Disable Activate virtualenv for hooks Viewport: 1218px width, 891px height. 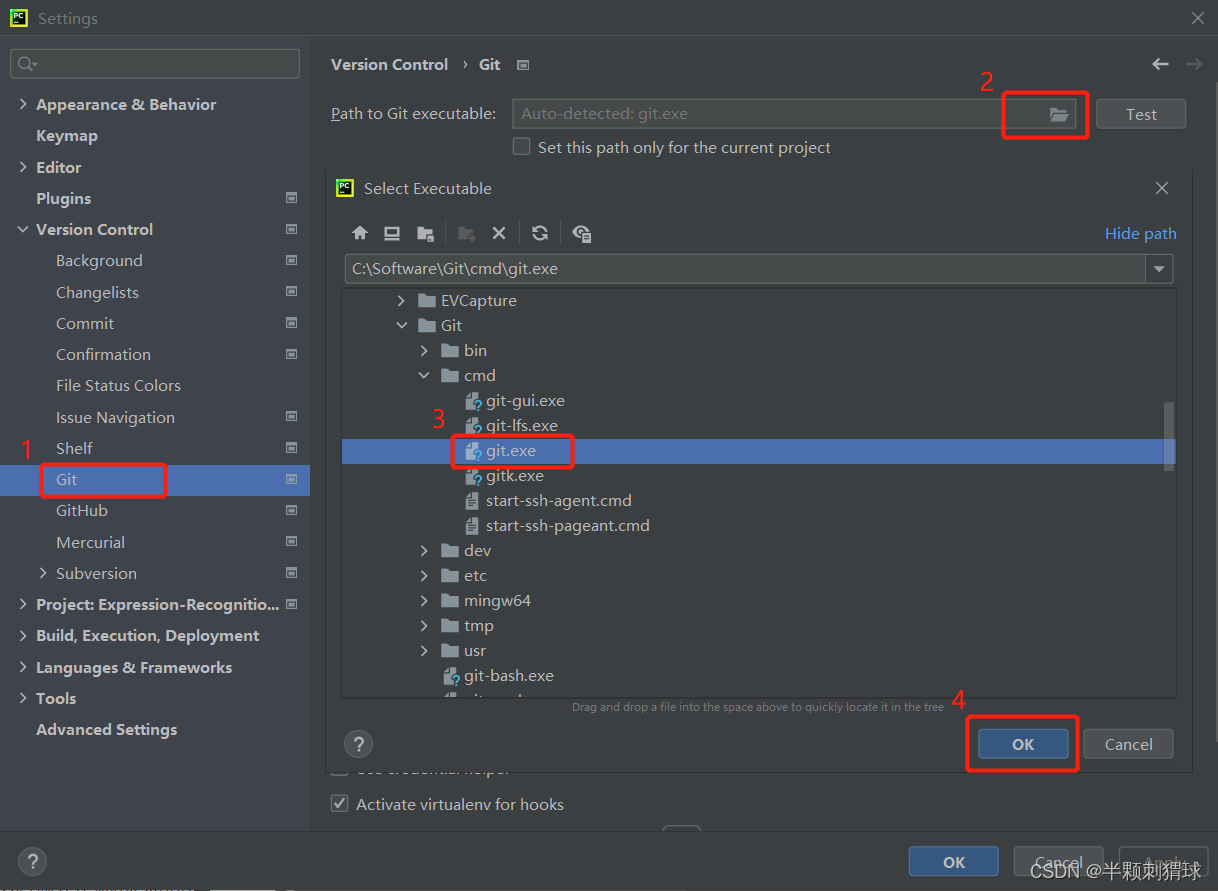[340, 803]
